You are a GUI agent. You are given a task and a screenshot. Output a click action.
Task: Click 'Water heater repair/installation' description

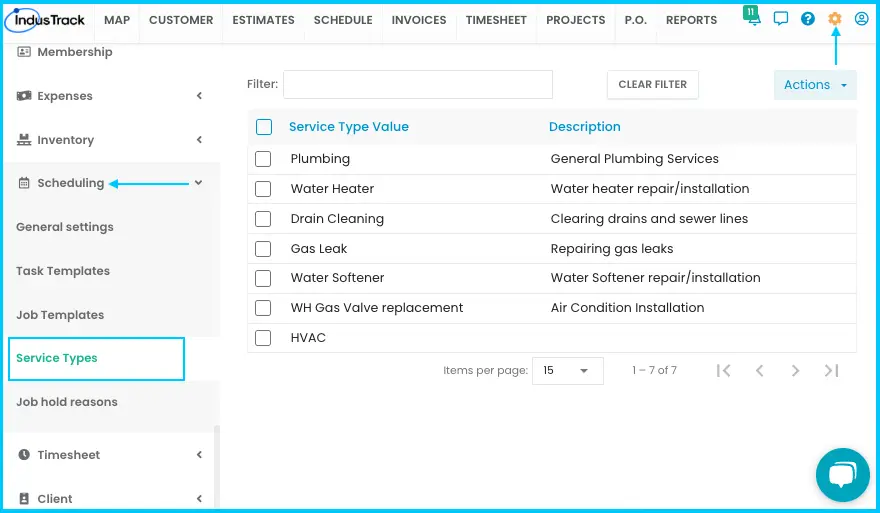point(649,189)
